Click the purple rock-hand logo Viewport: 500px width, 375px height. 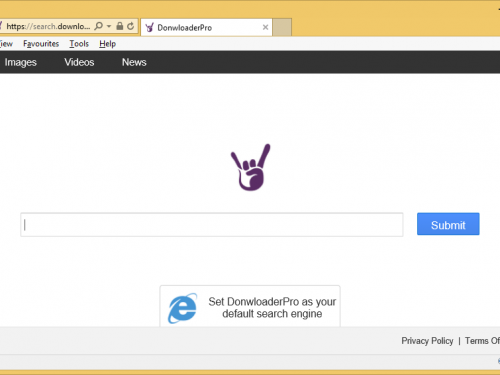click(x=251, y=167)
